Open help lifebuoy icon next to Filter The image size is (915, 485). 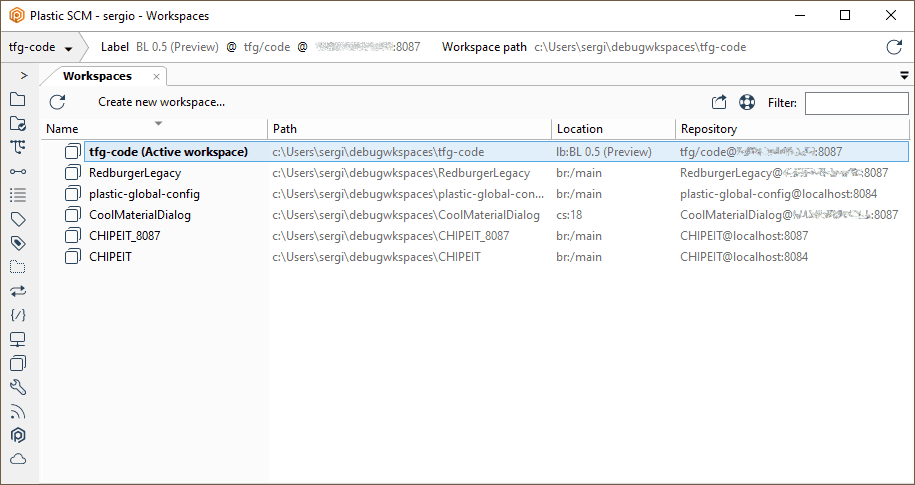point(747,102)
